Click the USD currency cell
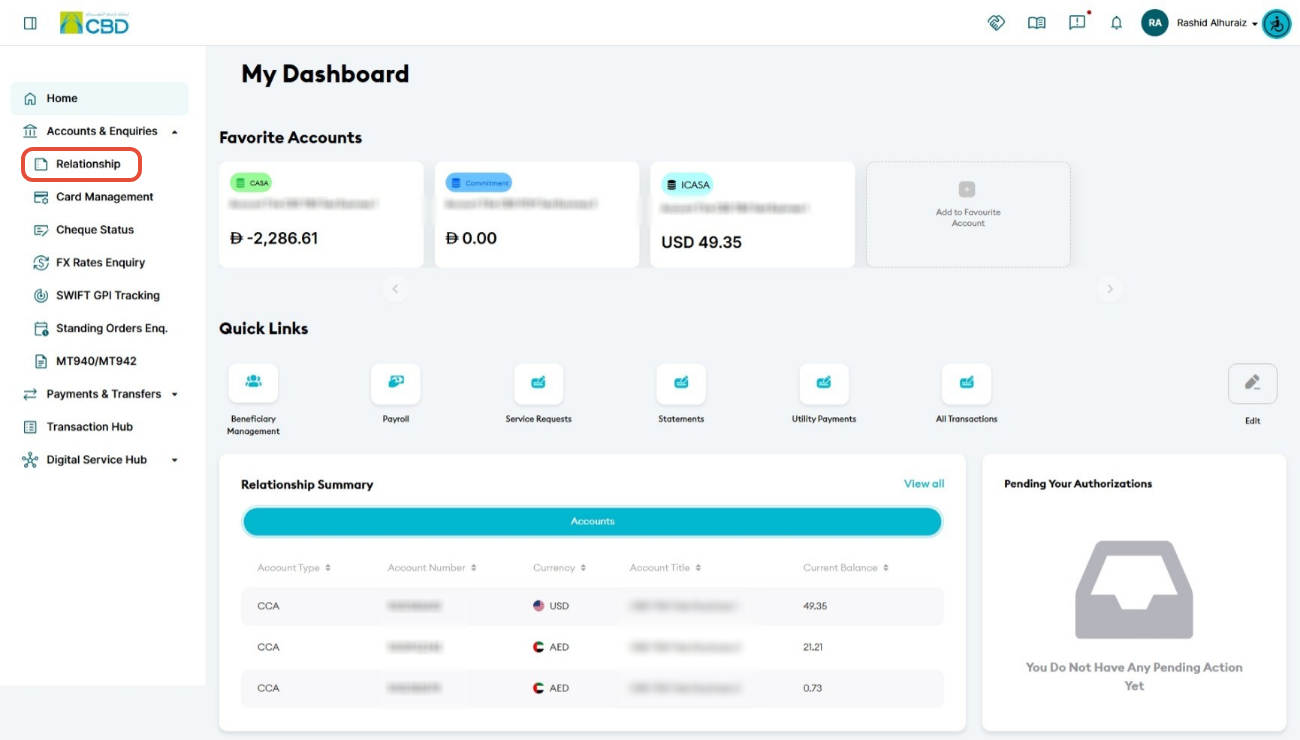The image size is (1300, 740). (x=551, y=606)
